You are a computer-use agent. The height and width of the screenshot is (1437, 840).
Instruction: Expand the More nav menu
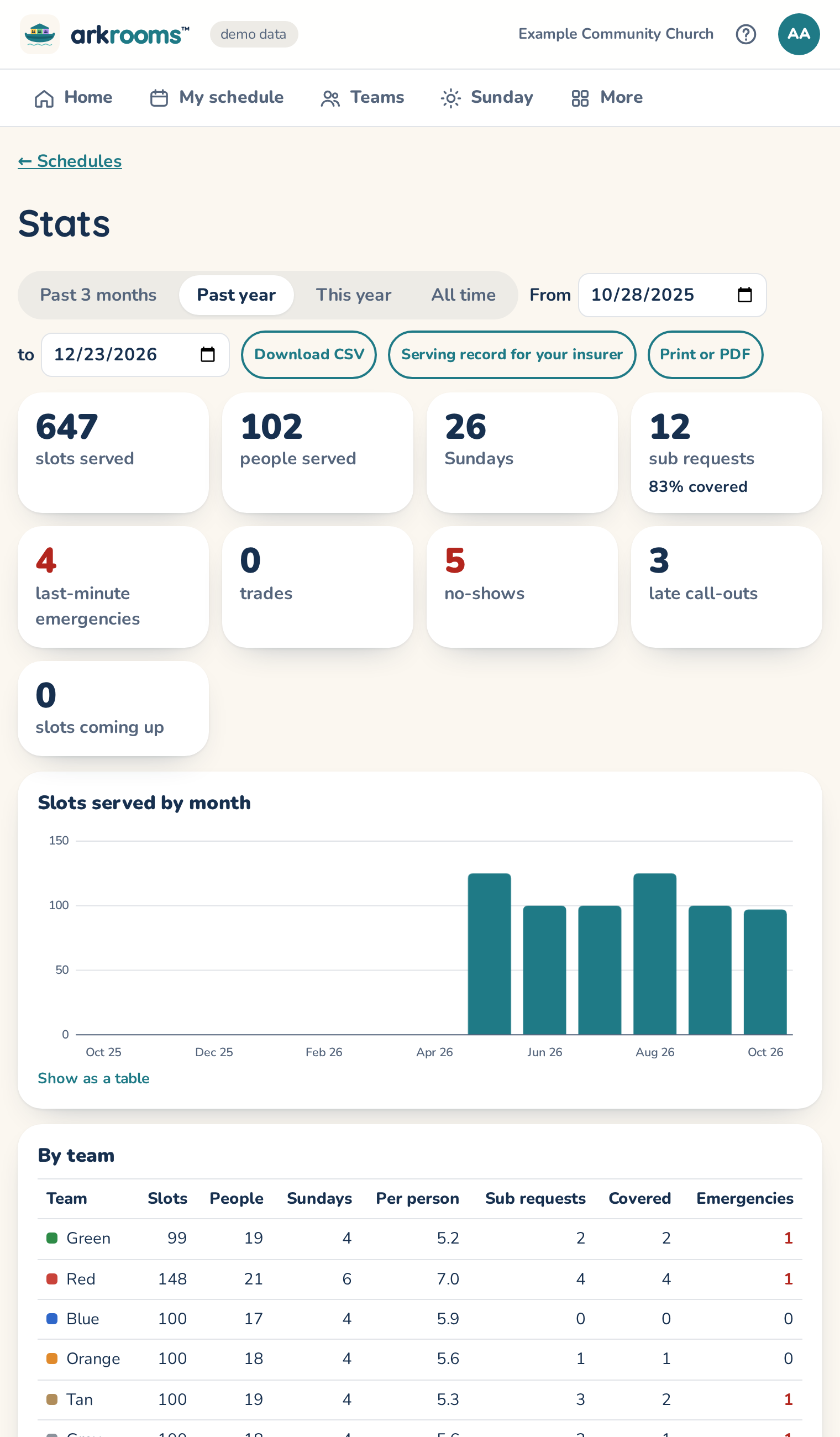606,98
